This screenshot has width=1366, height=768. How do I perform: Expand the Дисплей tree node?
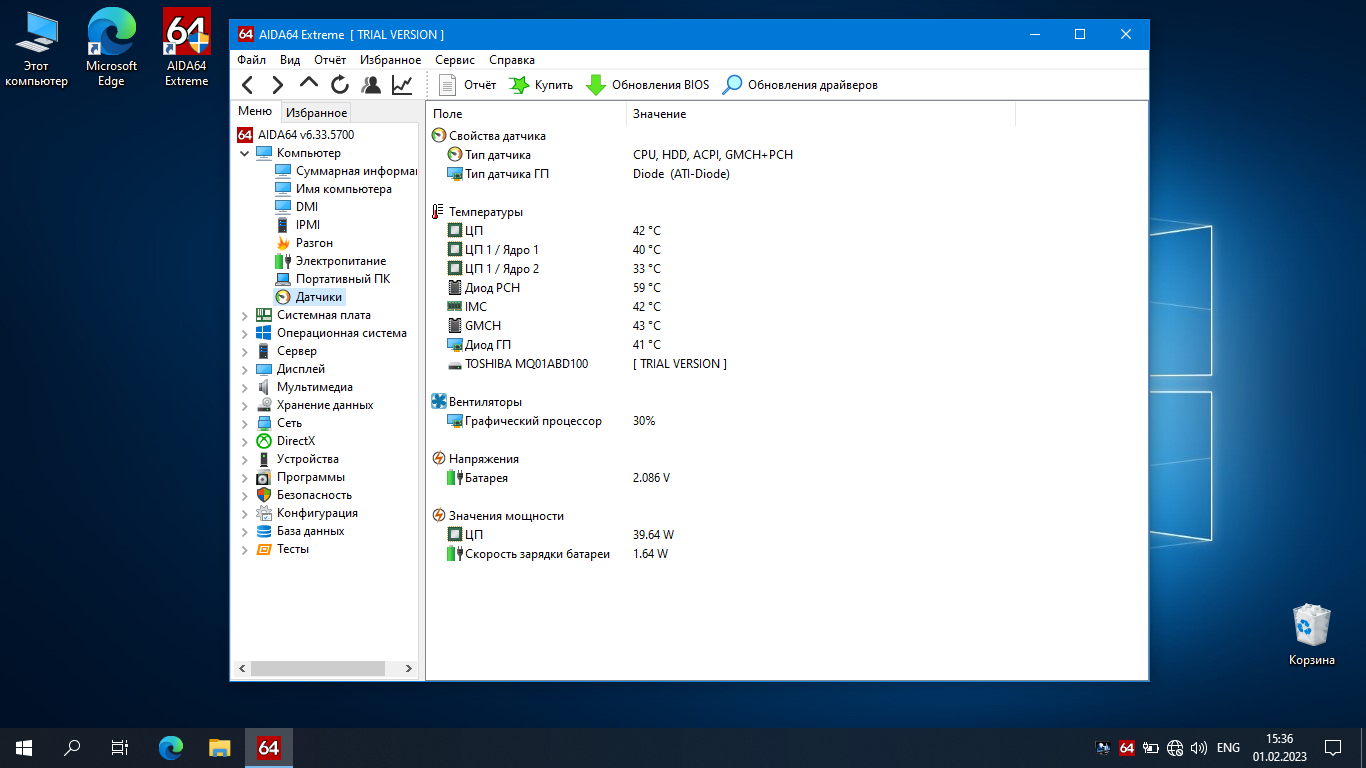[x=245, y=369]
